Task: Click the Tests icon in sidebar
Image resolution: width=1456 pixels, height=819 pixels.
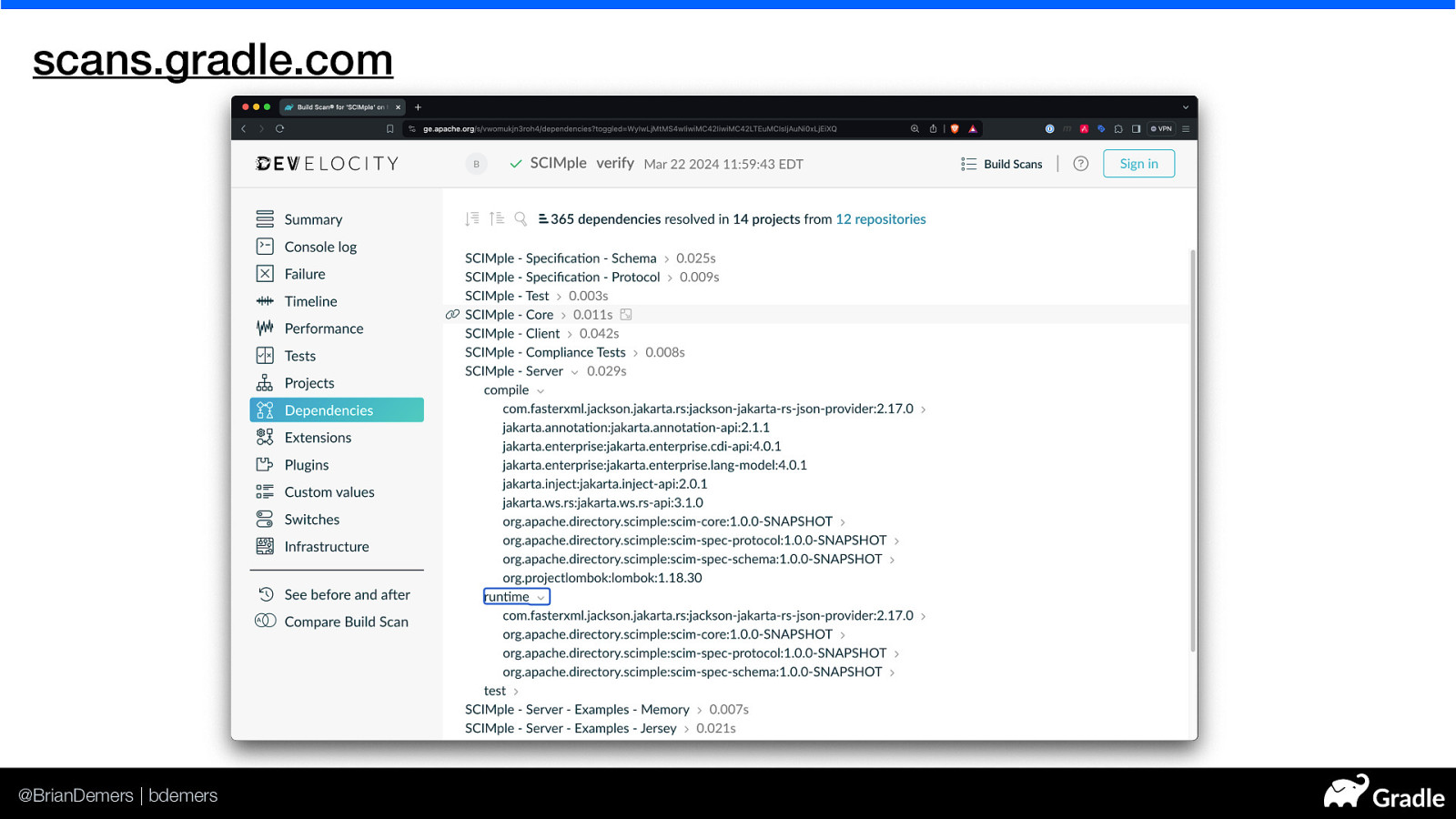Action: [265, 356]
